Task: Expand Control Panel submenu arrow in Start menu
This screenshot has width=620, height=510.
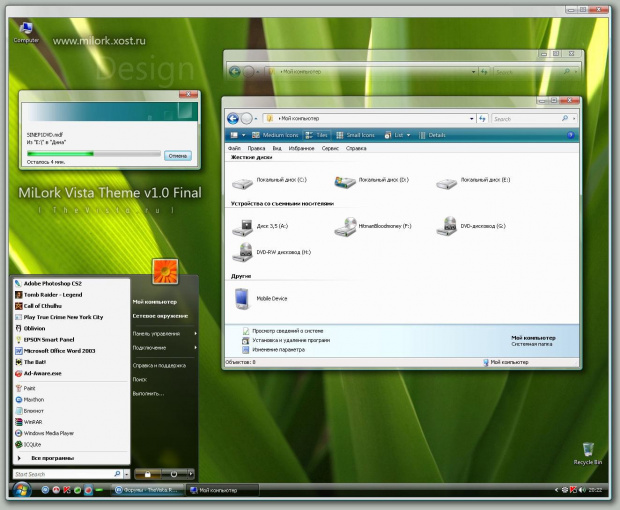Action: pos(195,334)
